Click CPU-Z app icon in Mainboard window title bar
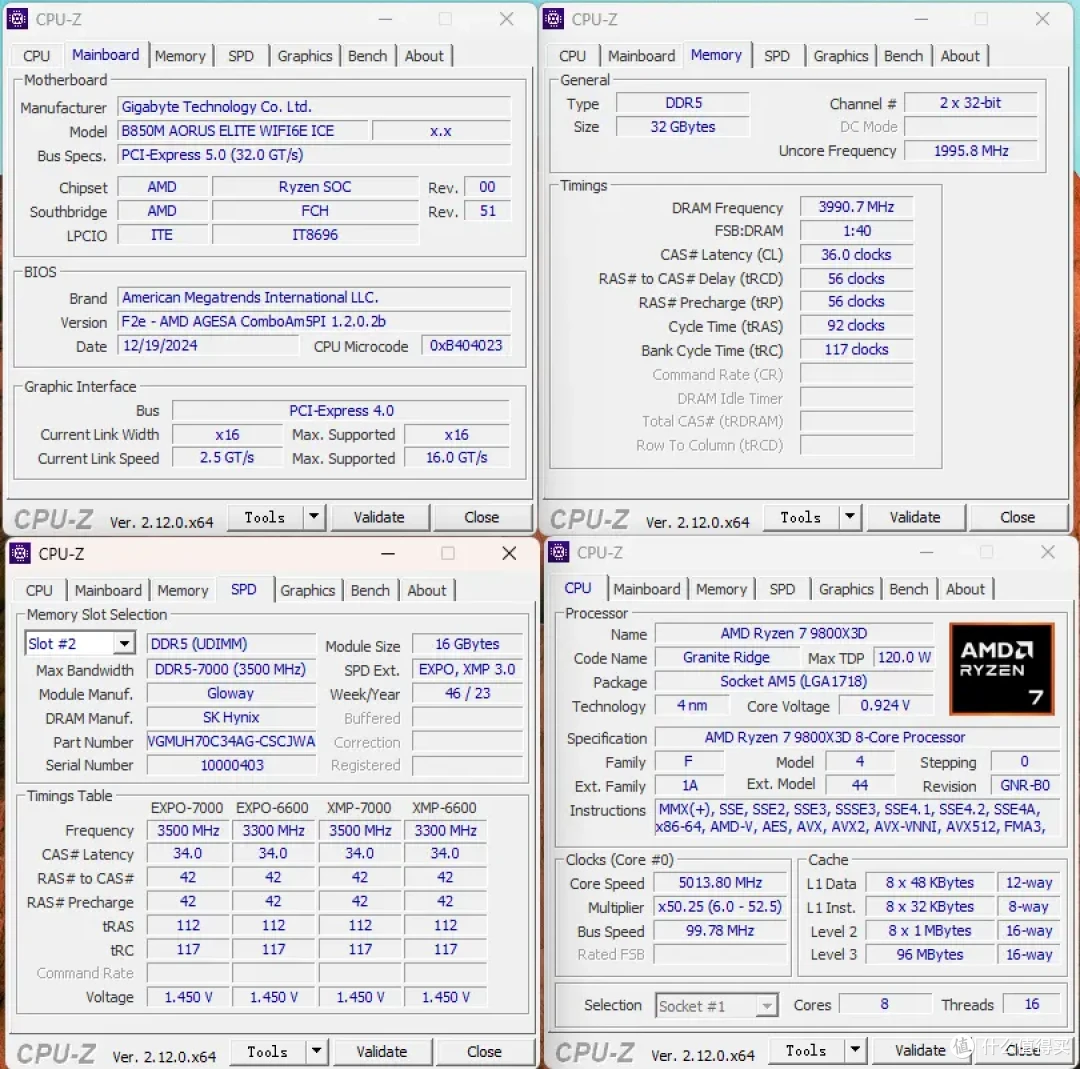 click(x=17, y=19)
